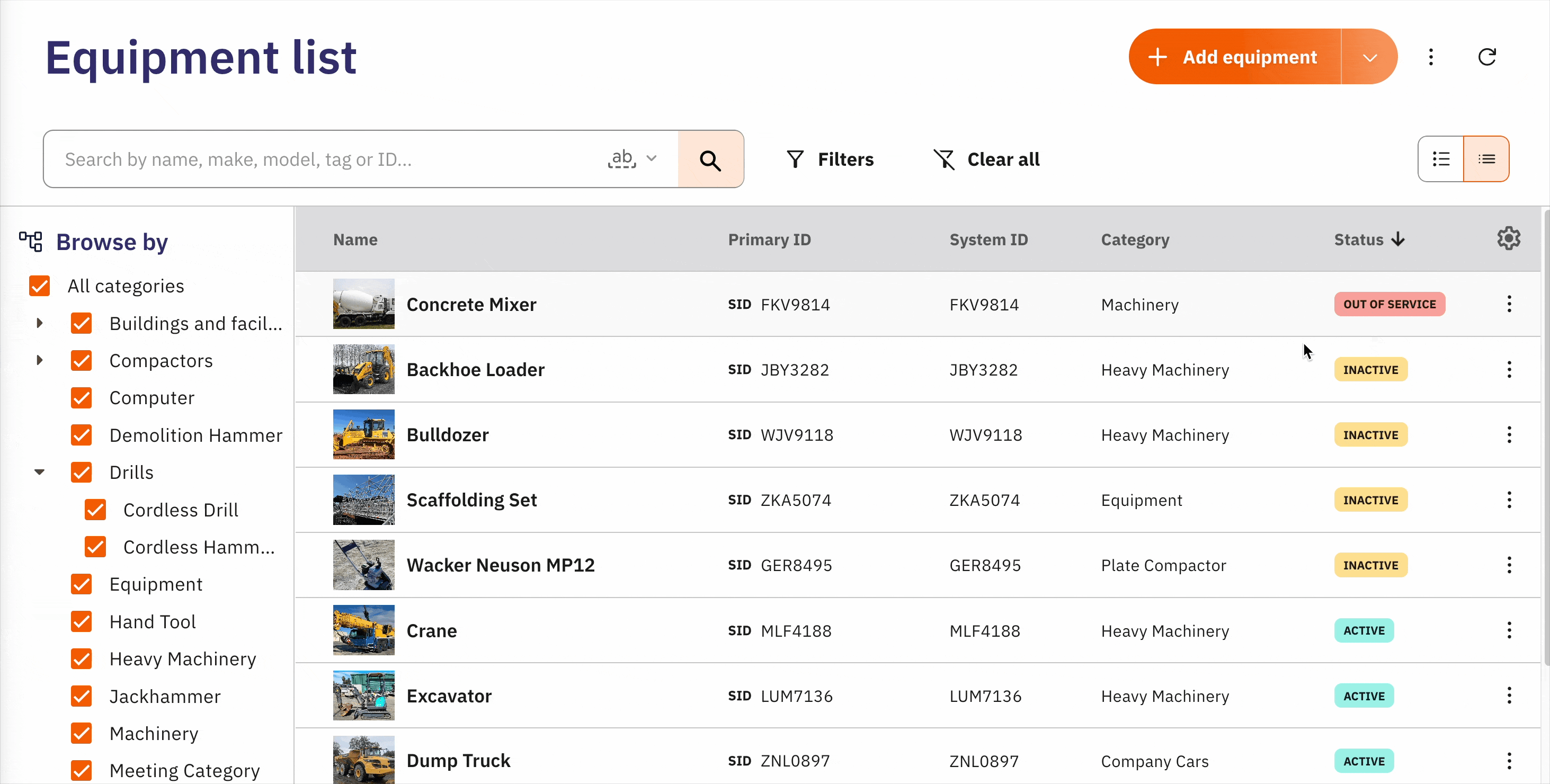
Task: Uncheck Cordless Drill checkbox
Action: pyautogui.click(x=95, y=510)
